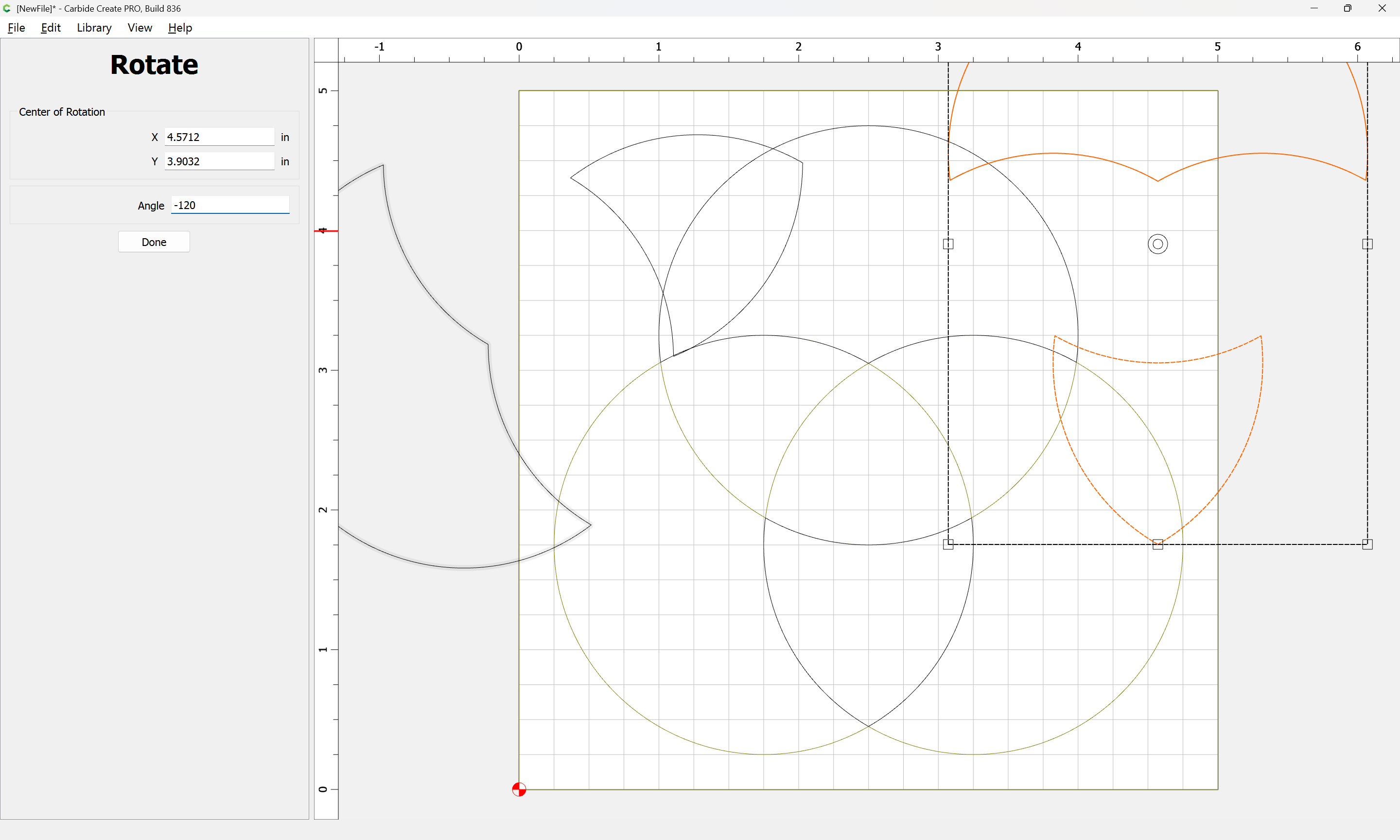The image size is (1400, 840).
Task: Click the bottom-right selection handle
Action: click(x=1367, y=544)
